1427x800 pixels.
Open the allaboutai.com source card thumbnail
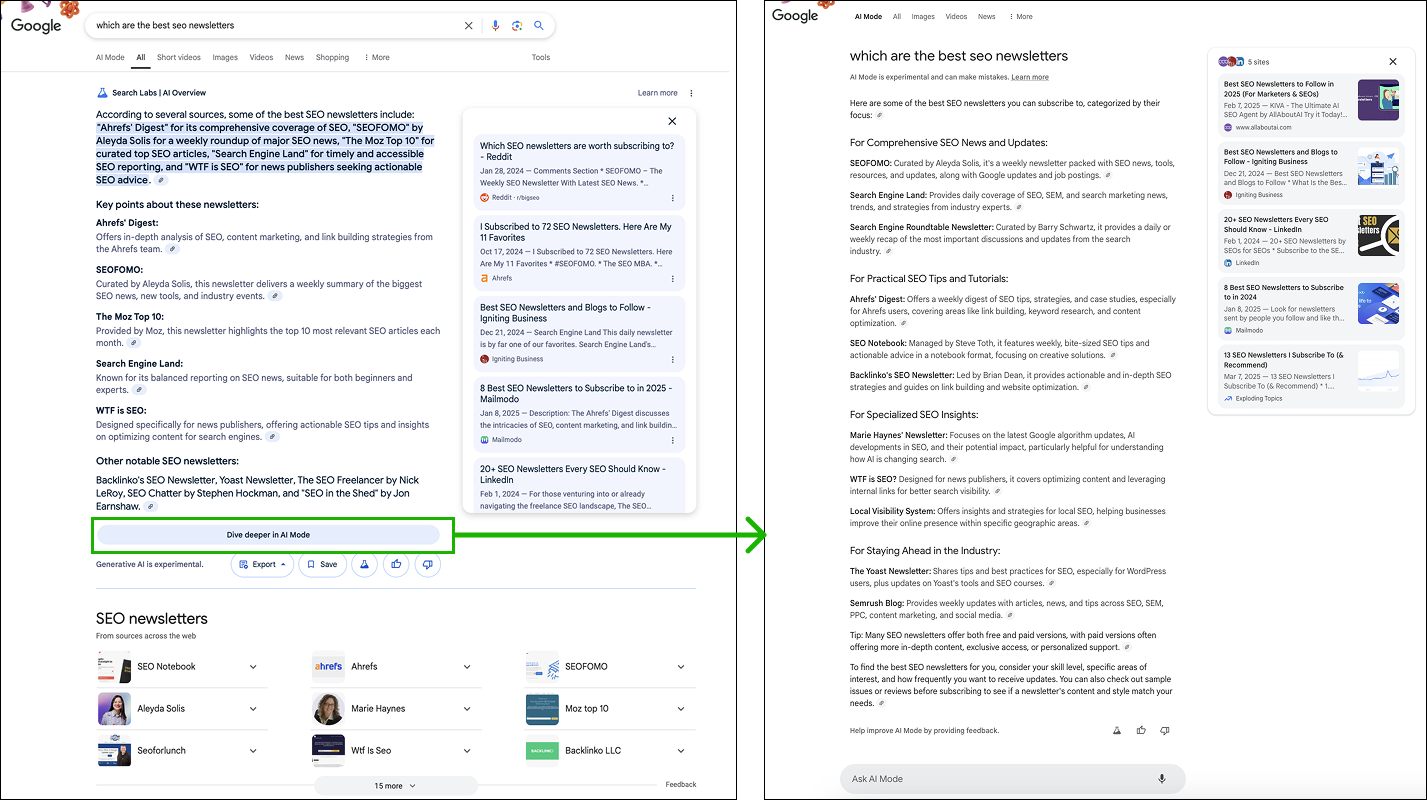click(1378, 100)
